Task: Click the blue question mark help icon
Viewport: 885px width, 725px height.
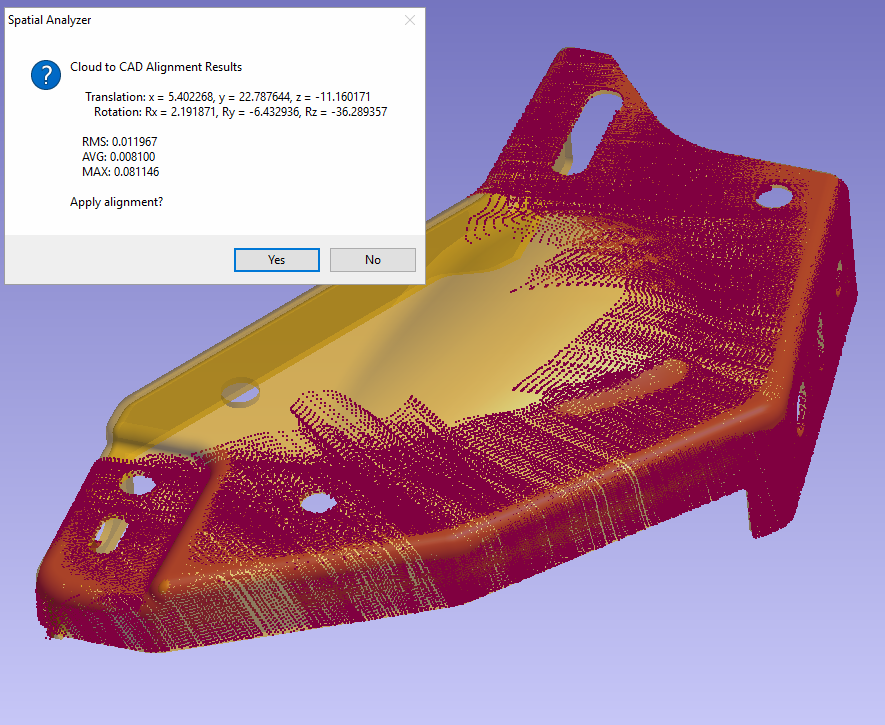Action: point(45,74)
